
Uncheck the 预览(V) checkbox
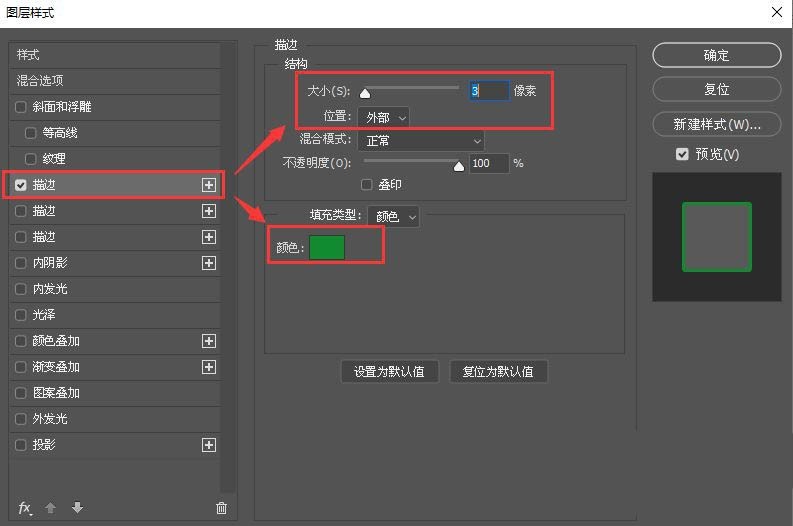[x=682, y=154]
